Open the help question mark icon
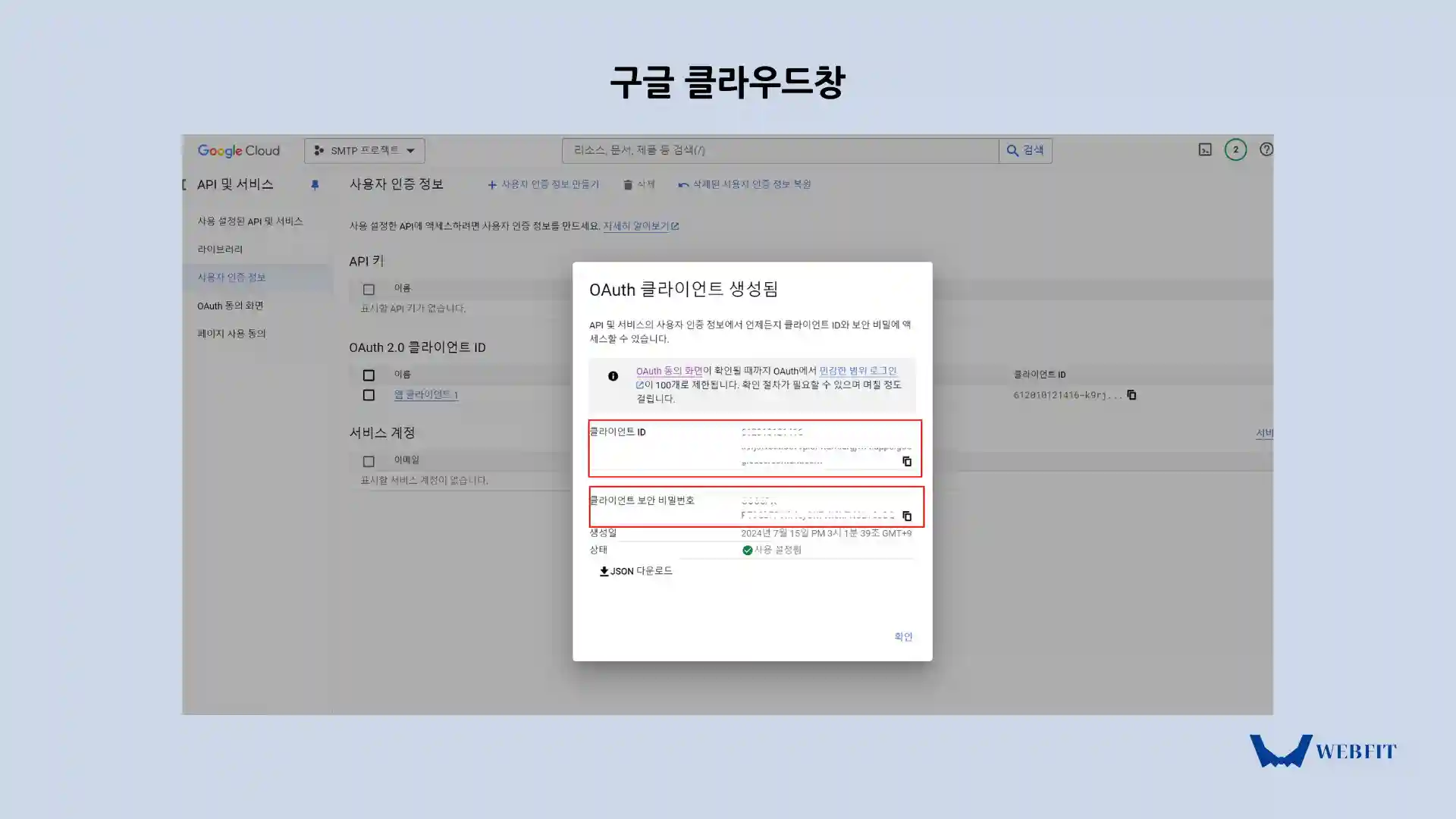Screen dimensions: 1456x819 (x=1266, y=150)
